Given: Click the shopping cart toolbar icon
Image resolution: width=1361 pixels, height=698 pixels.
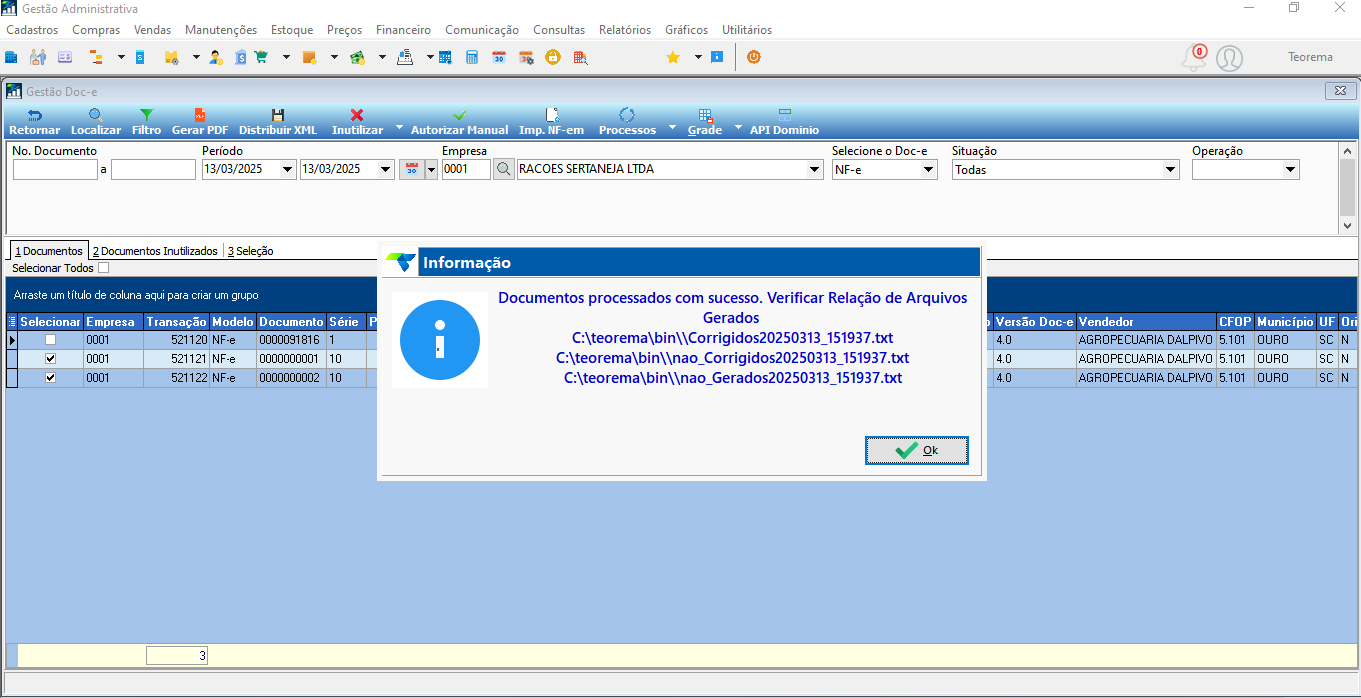Looking at the screenshot, I should coord(261,57).
